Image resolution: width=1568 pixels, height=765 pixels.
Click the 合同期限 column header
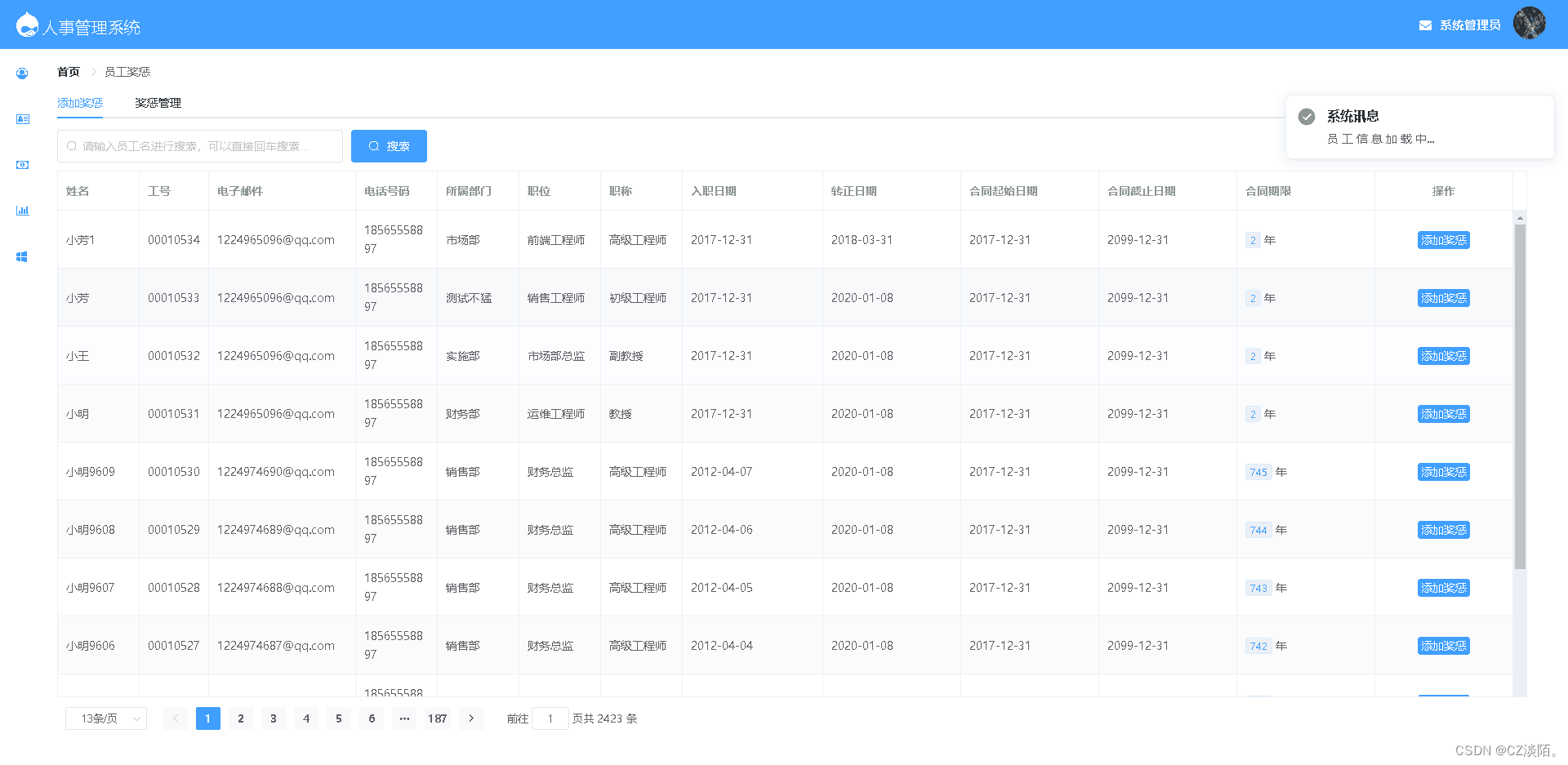1268,191
